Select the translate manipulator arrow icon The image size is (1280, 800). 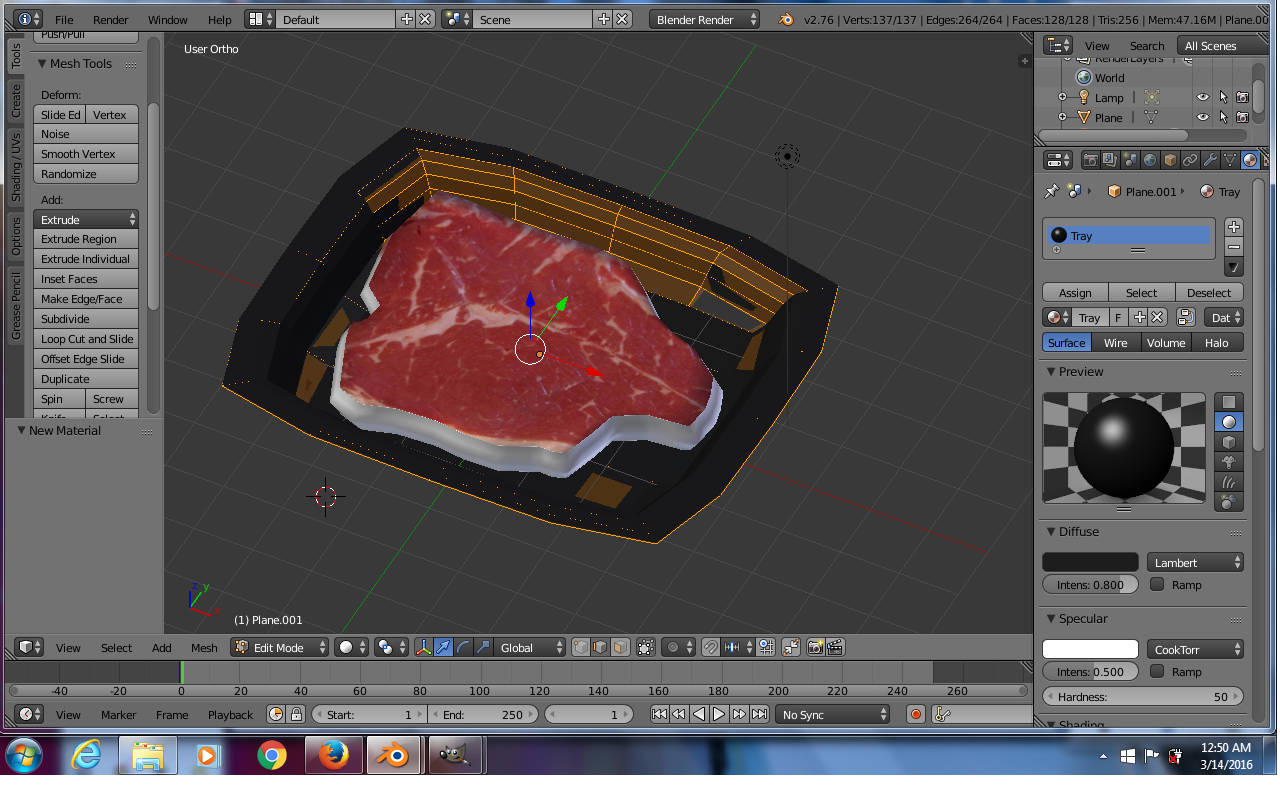pos(443,648)
